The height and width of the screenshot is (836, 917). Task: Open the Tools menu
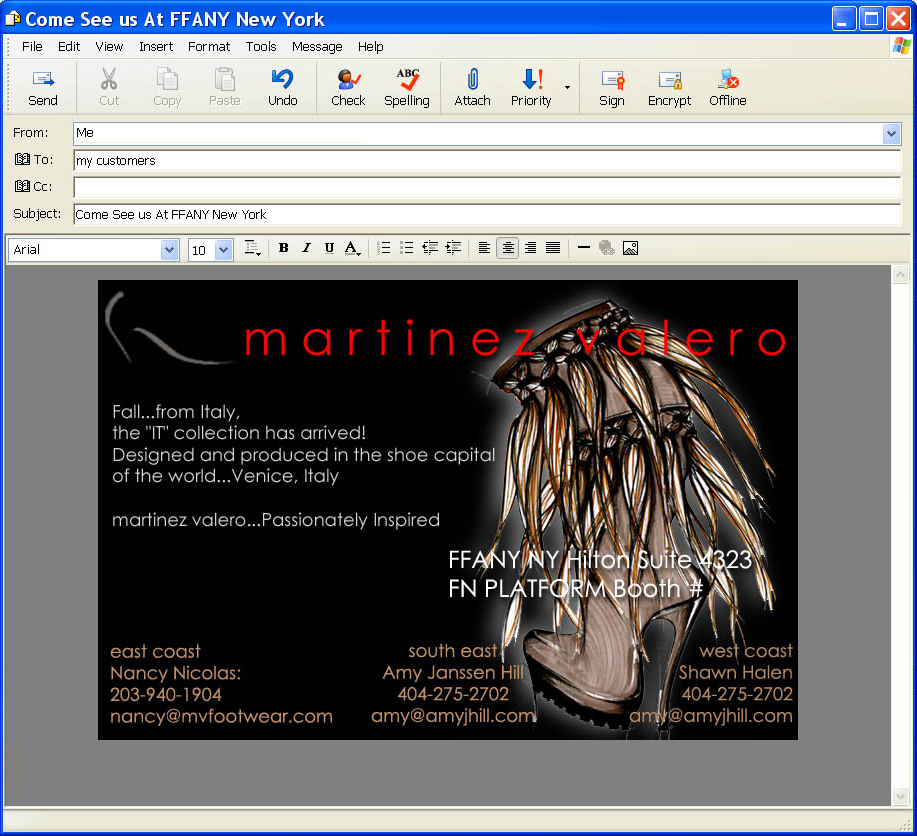click(261, 47)
